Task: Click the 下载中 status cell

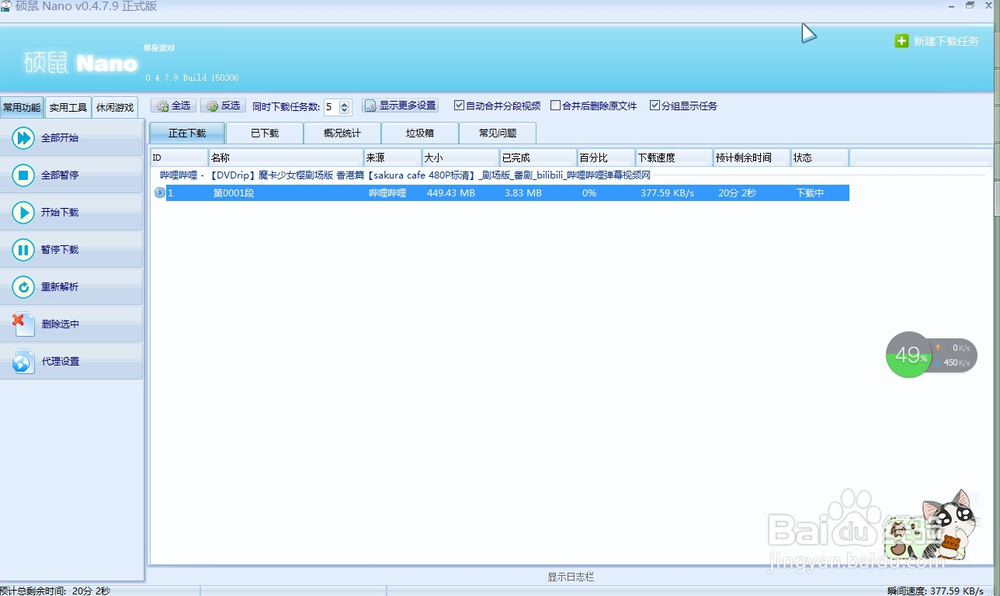Action: point(809,193)
